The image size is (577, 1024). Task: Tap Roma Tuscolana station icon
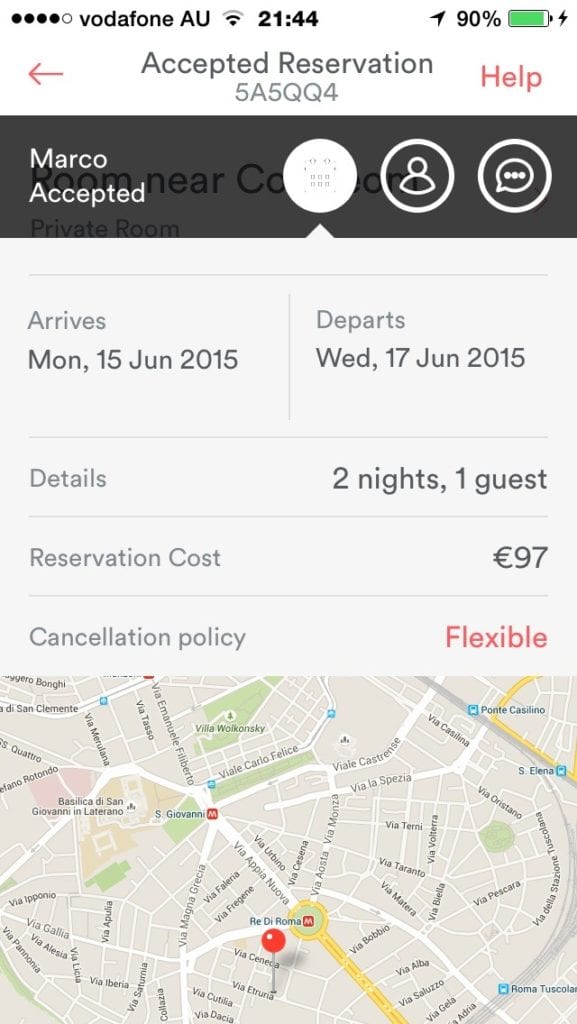(x=503, y=989)
